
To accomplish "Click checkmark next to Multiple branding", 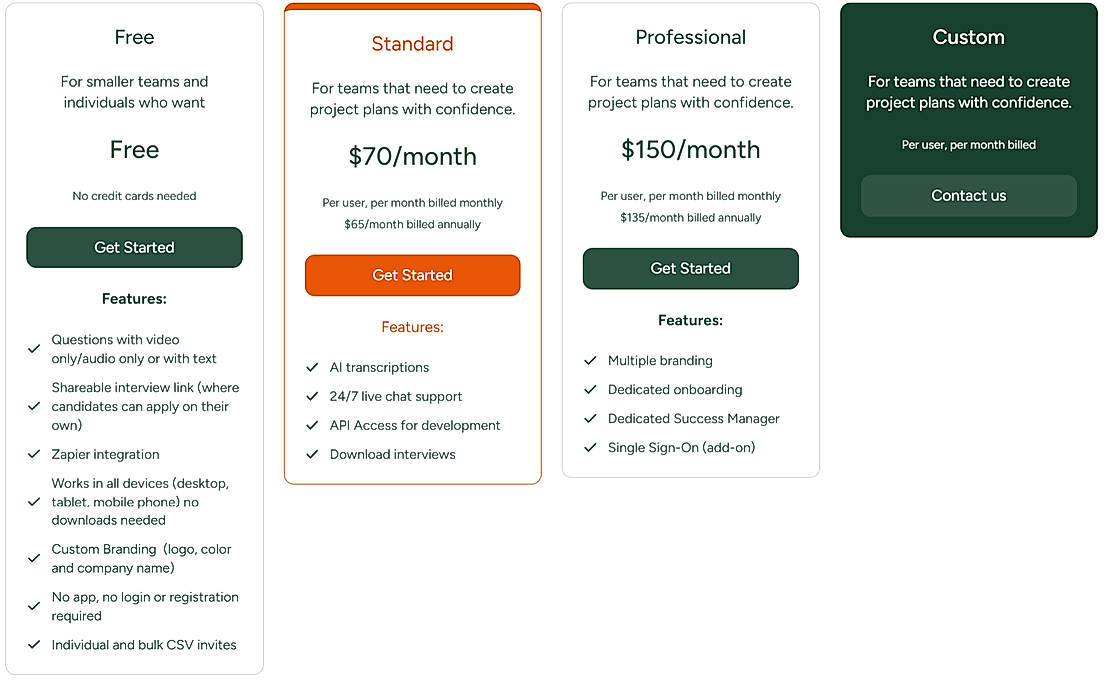I will 590,361.
